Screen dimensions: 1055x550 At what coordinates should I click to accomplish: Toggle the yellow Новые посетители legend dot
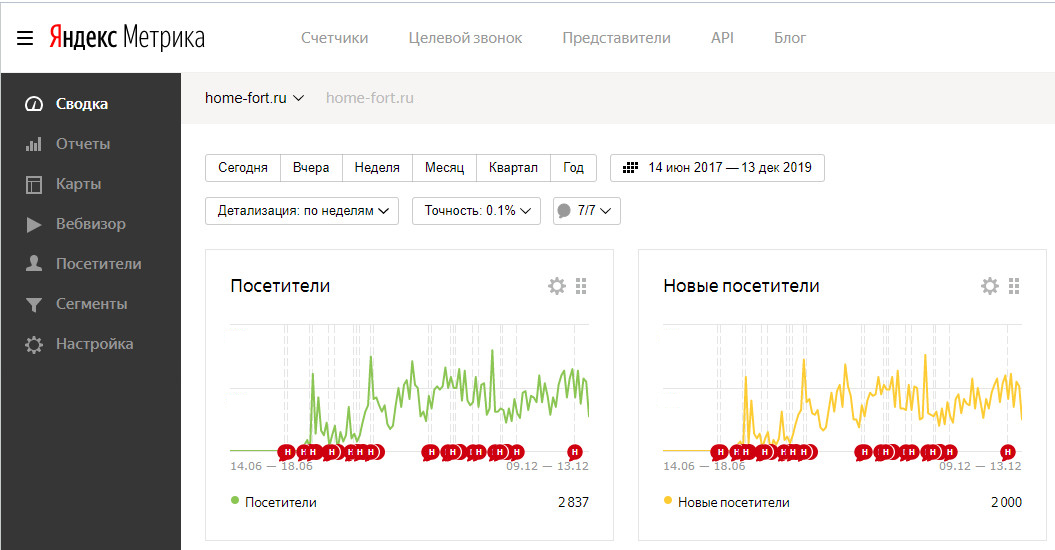click(x=667, y=500)
